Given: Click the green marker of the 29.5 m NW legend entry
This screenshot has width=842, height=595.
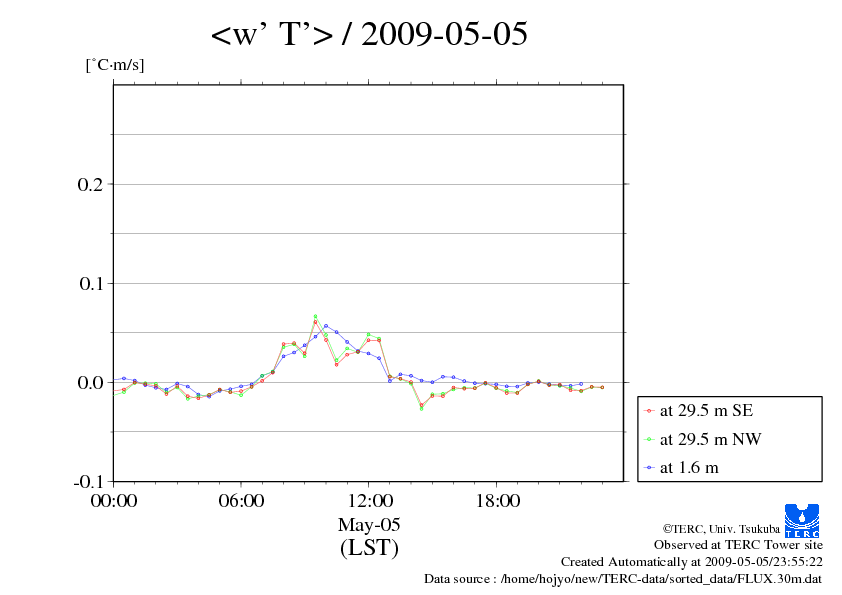Looking at the screenshot, I should click(x=649, y=440).
